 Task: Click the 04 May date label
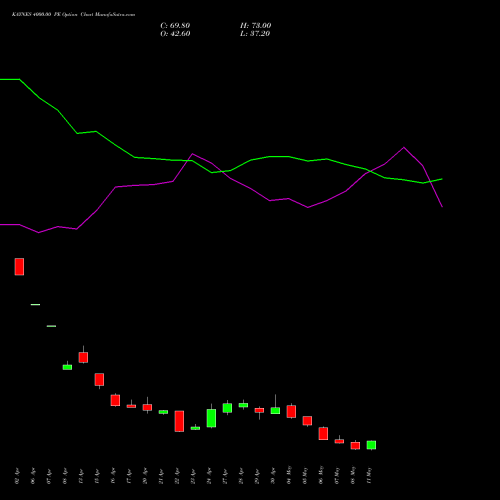[289, 475]
